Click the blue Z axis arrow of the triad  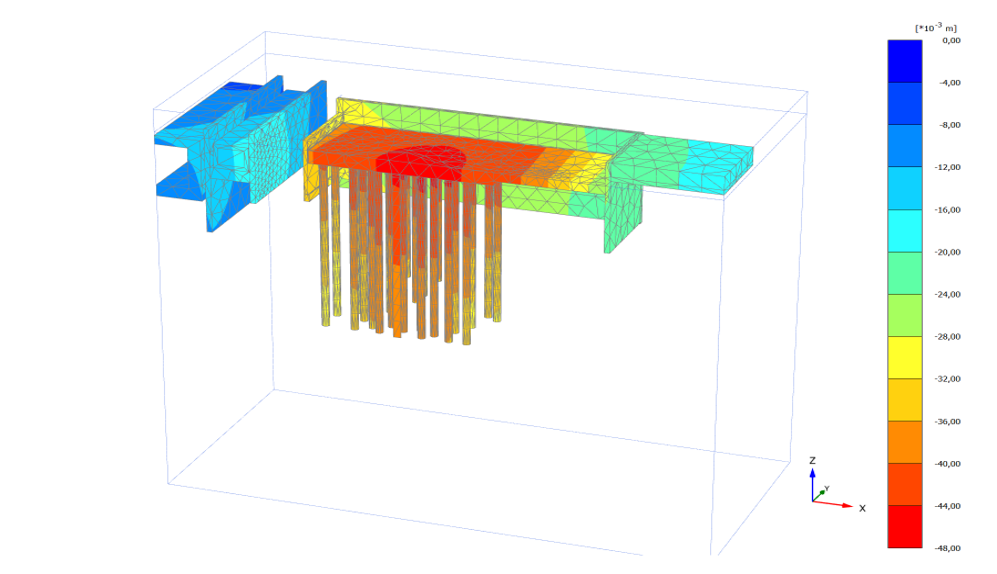(813, 482)
